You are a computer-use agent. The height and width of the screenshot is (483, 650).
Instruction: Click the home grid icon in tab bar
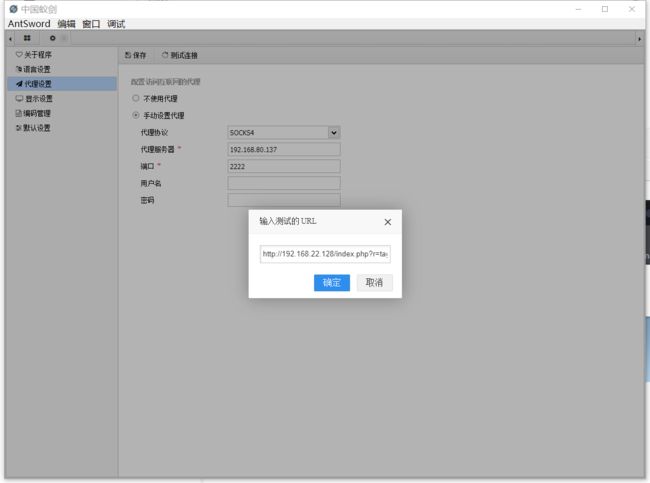click(x=27, y=38)
